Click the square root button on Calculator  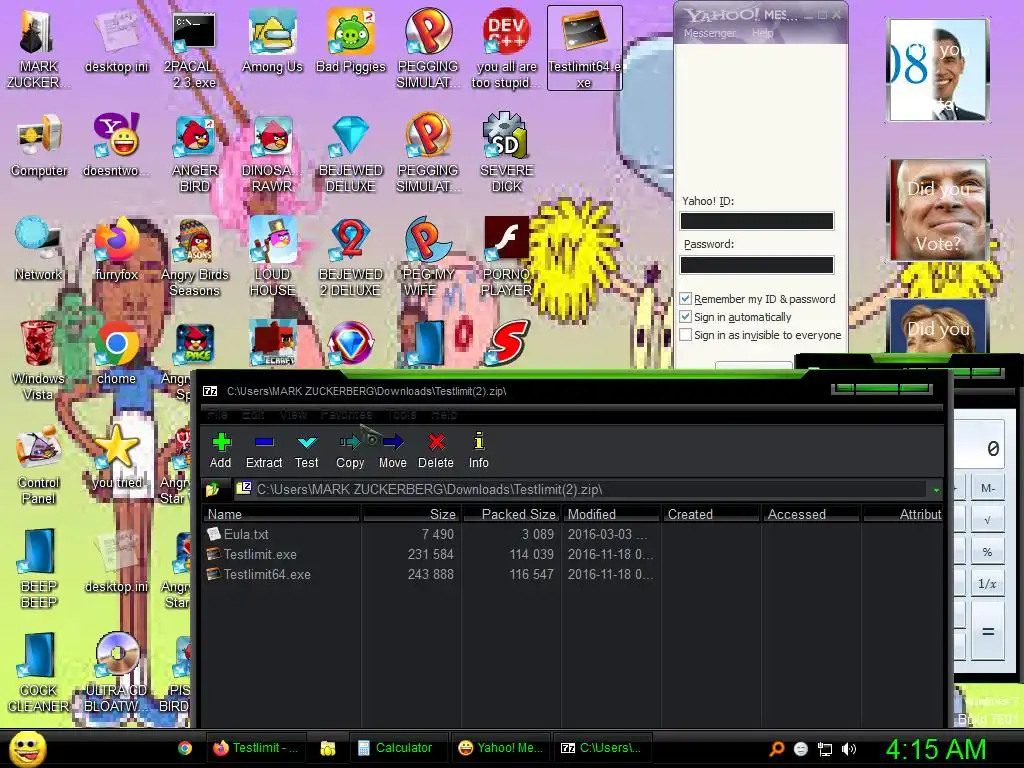987,520
